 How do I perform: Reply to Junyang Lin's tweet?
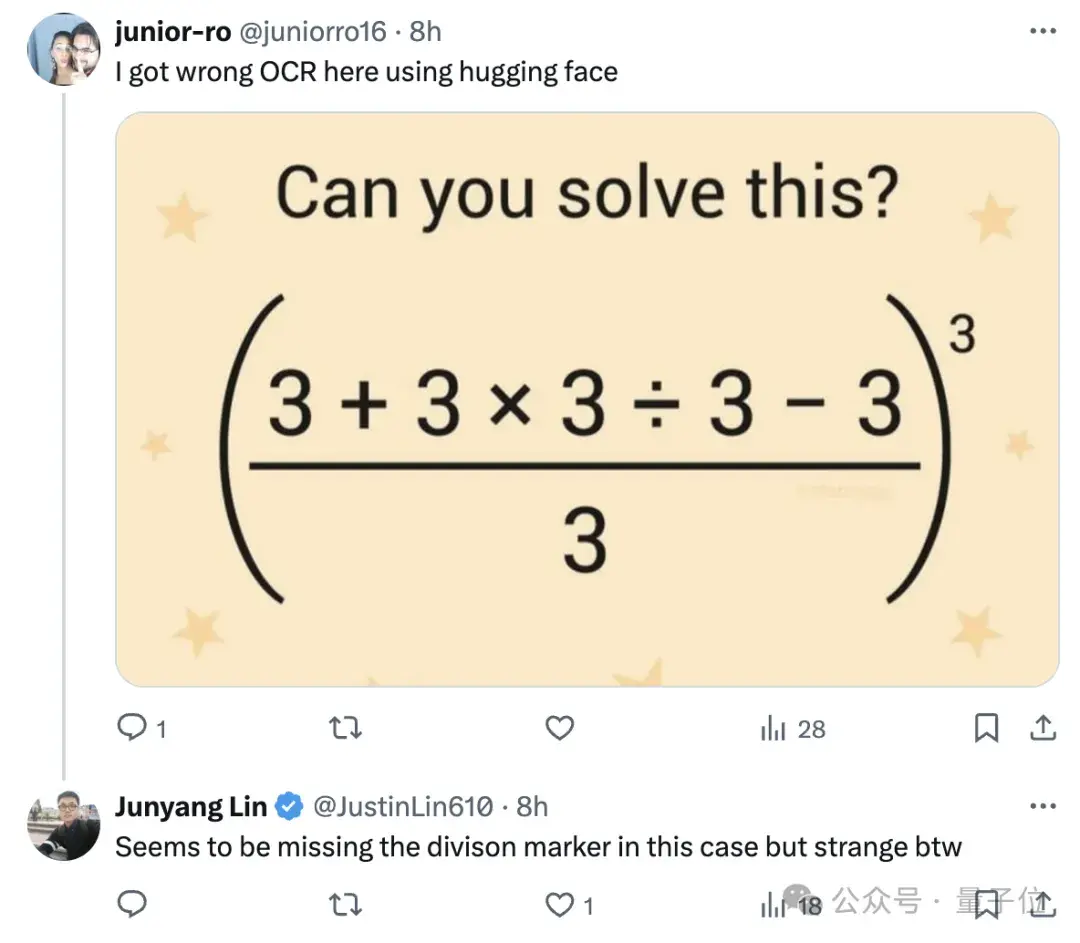click(x=133, y=905)
